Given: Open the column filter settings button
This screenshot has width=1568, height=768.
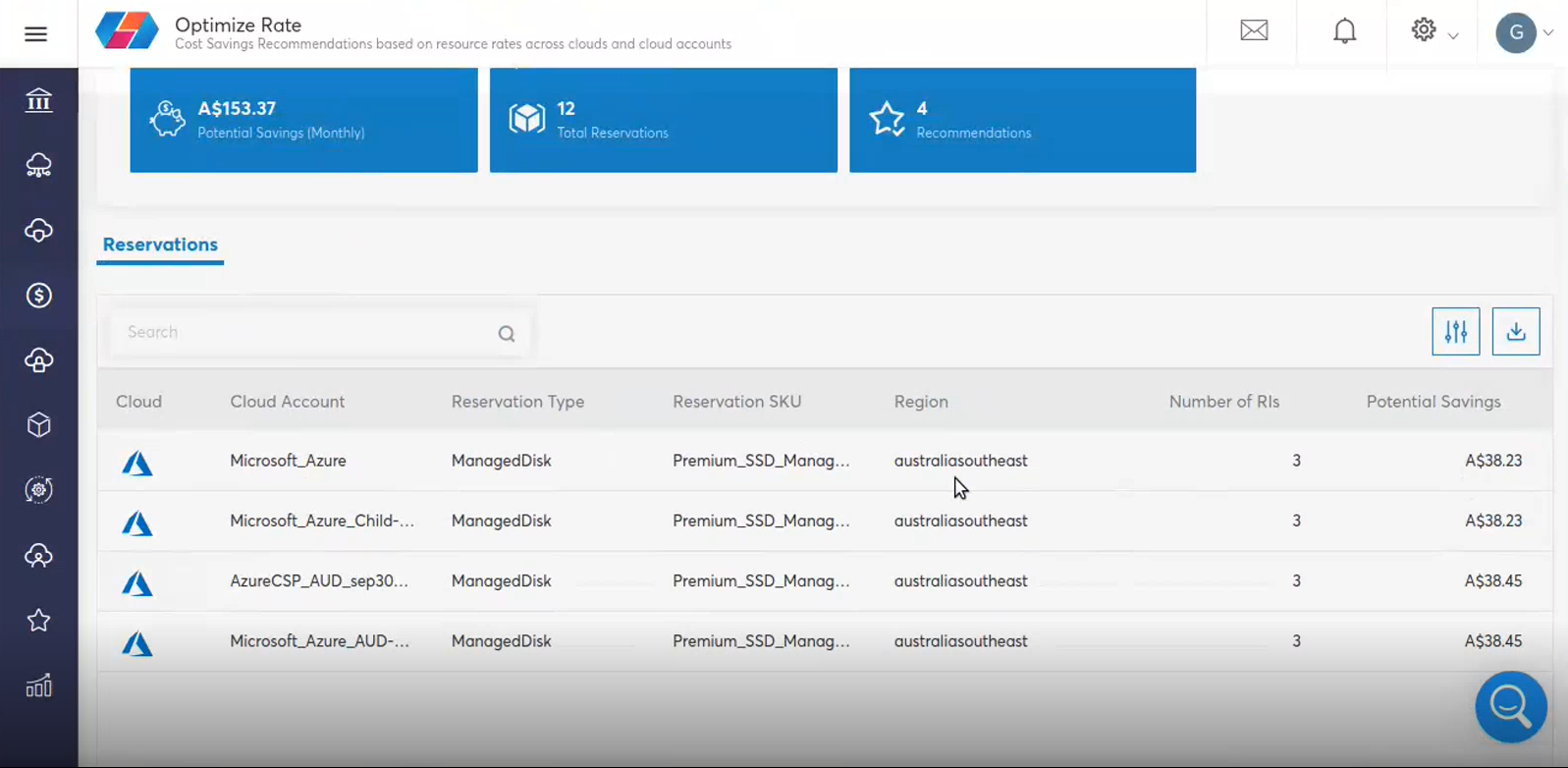Looking at the screenshot, I should coord(1456,332).
